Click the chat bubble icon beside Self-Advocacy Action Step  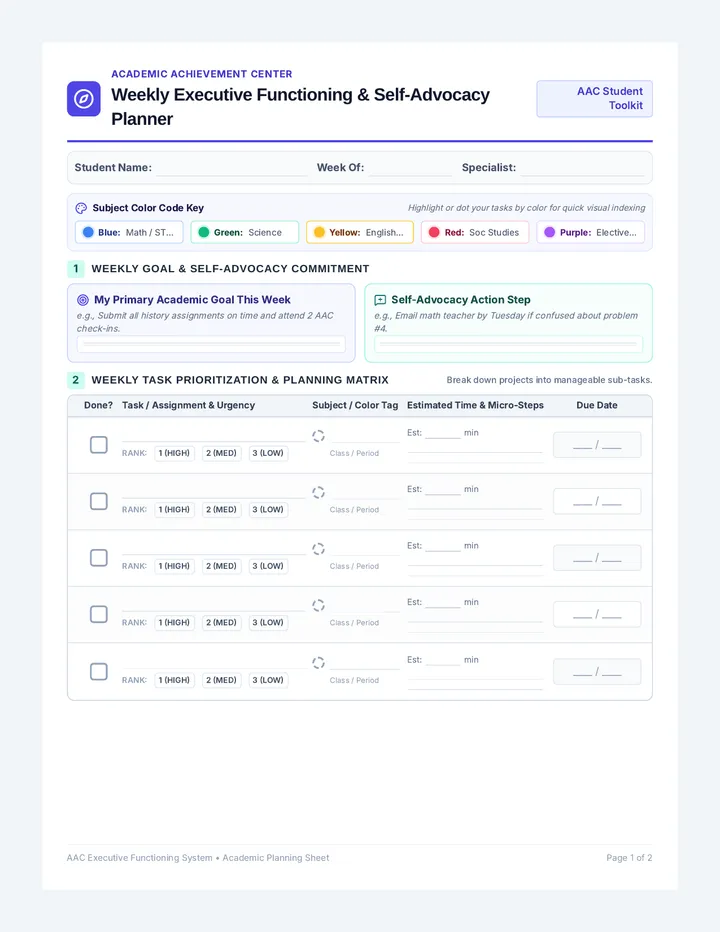pos(381,300)
